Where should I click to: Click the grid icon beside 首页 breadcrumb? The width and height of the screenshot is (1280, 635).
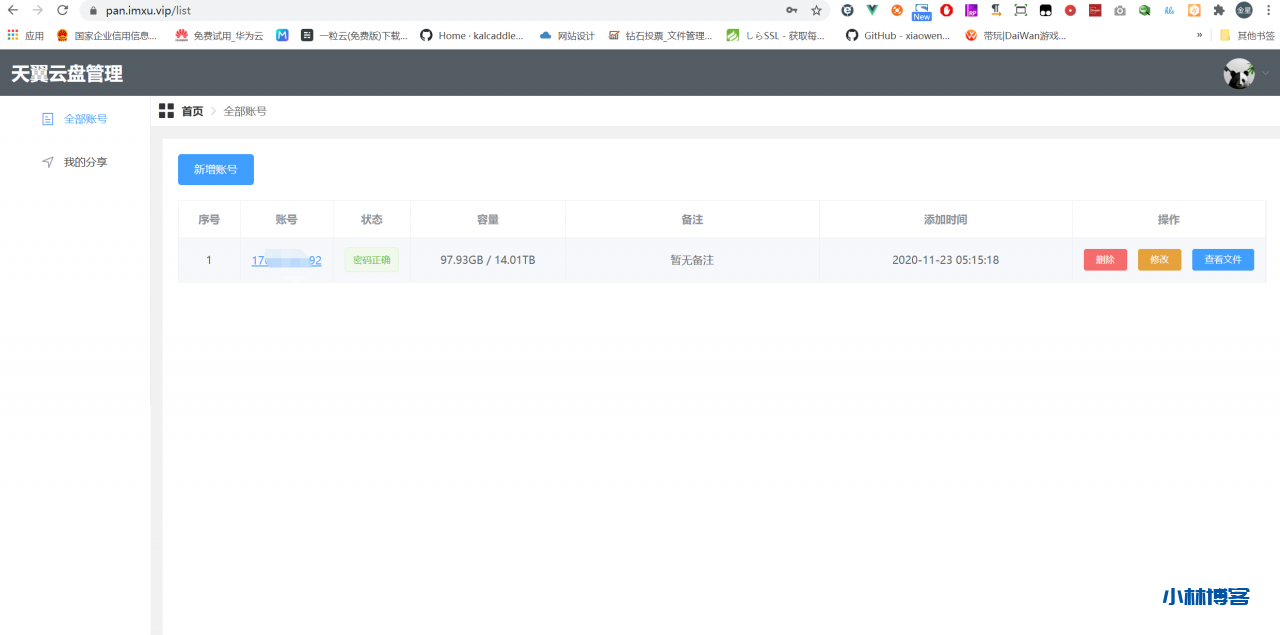(166, 111)
